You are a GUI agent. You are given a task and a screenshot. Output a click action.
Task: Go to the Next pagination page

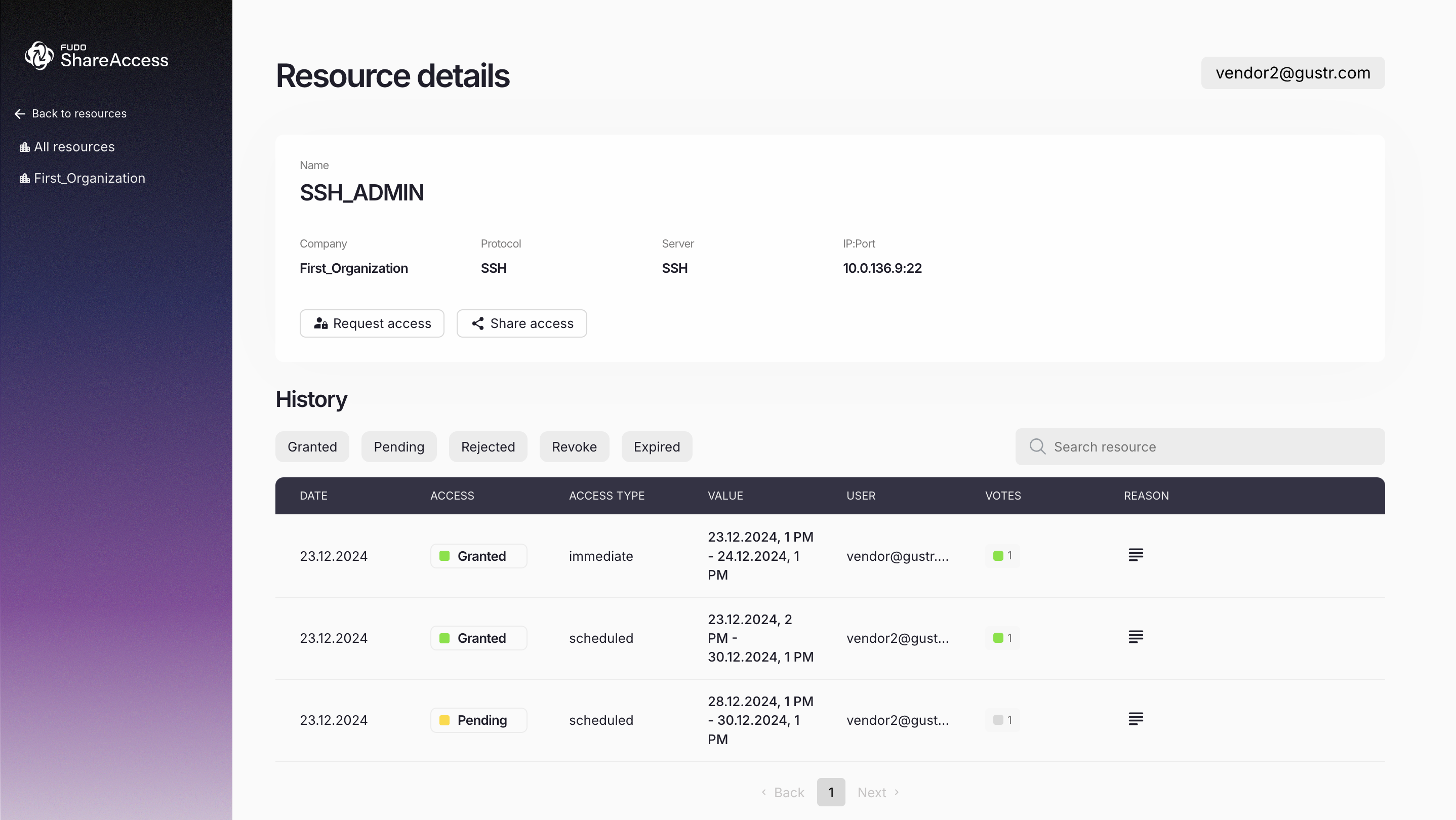pyautogui.click(x=878, y=792)
